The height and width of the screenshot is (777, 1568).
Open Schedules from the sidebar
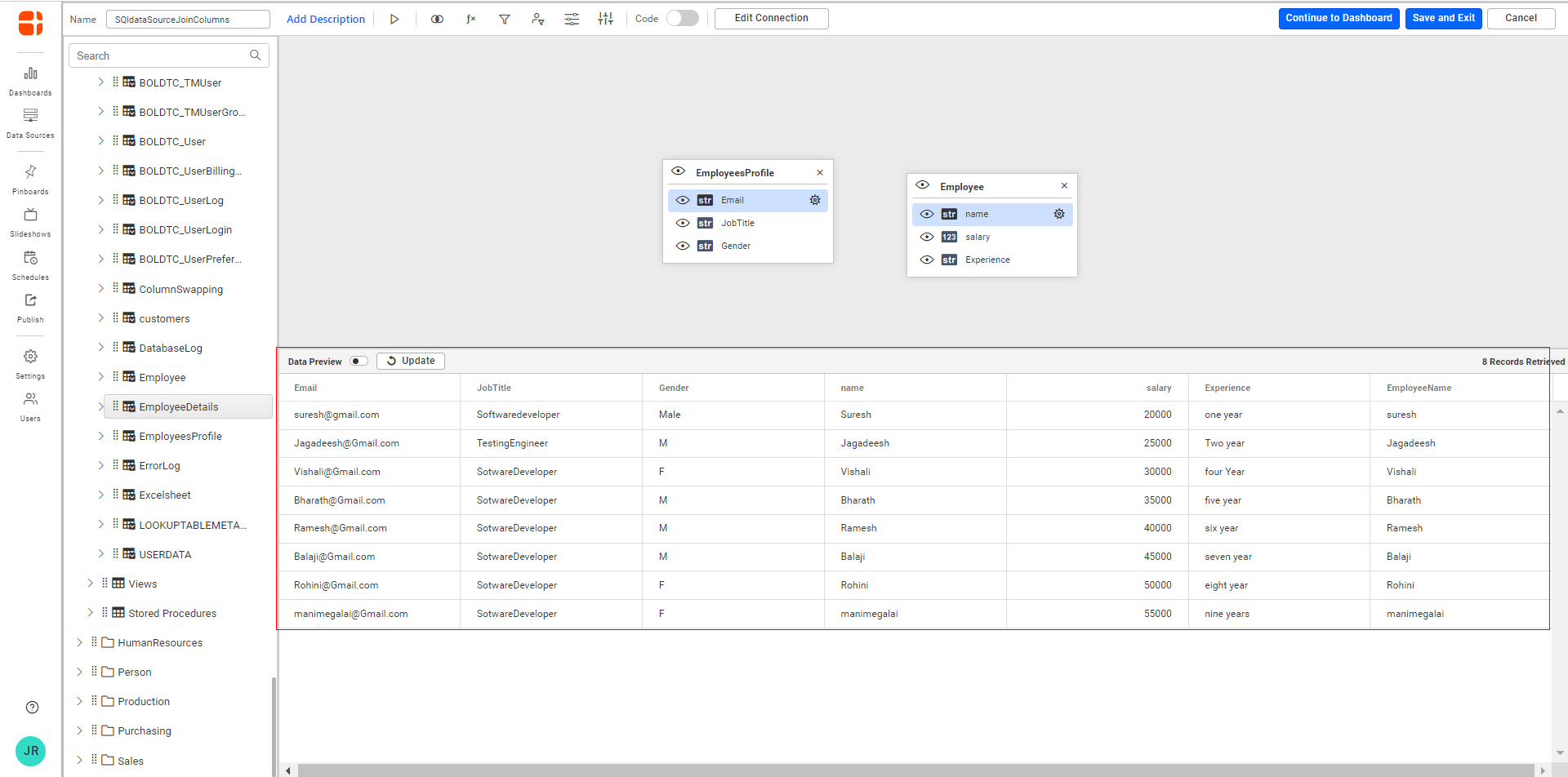point(30,263)
